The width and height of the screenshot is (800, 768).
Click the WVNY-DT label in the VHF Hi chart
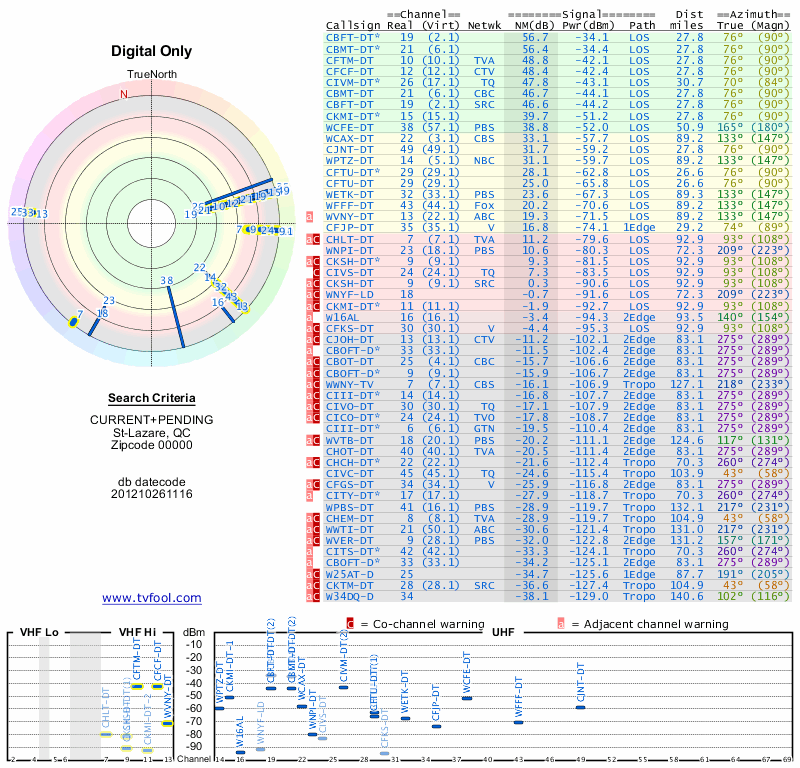168,696
